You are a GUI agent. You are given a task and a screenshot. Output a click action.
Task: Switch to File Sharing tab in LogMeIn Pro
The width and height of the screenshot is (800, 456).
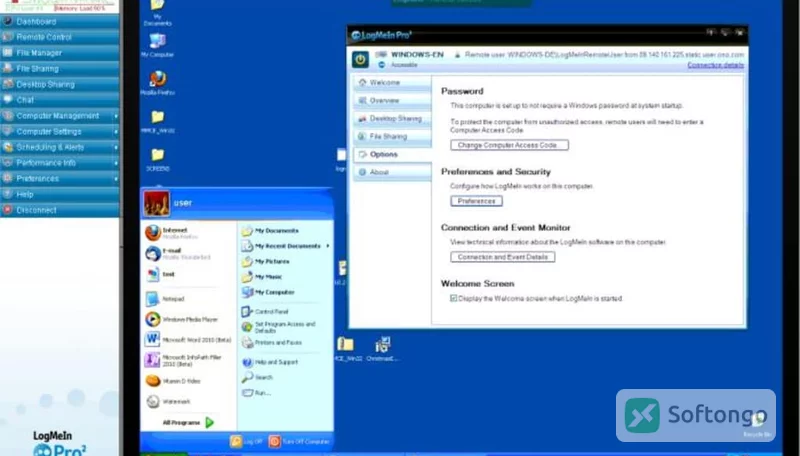(392, 136)
